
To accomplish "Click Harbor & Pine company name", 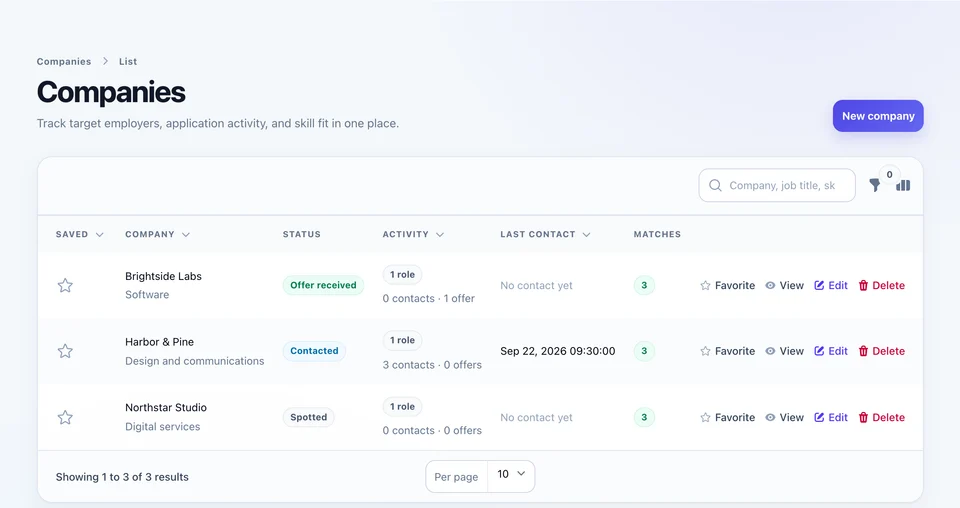I will [x=159, y=342].
